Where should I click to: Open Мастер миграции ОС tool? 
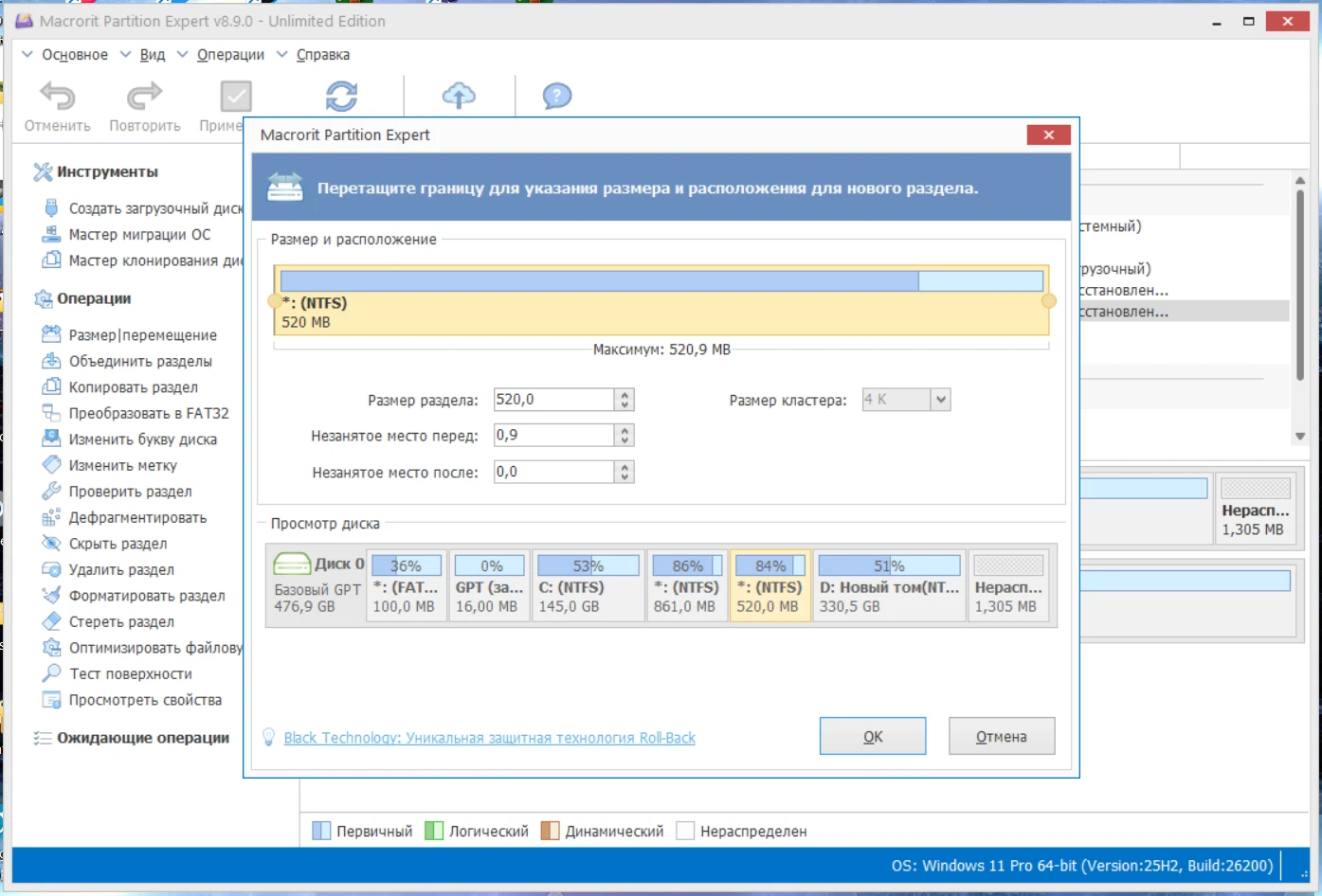pyautogui.click(x=139, y=235)
